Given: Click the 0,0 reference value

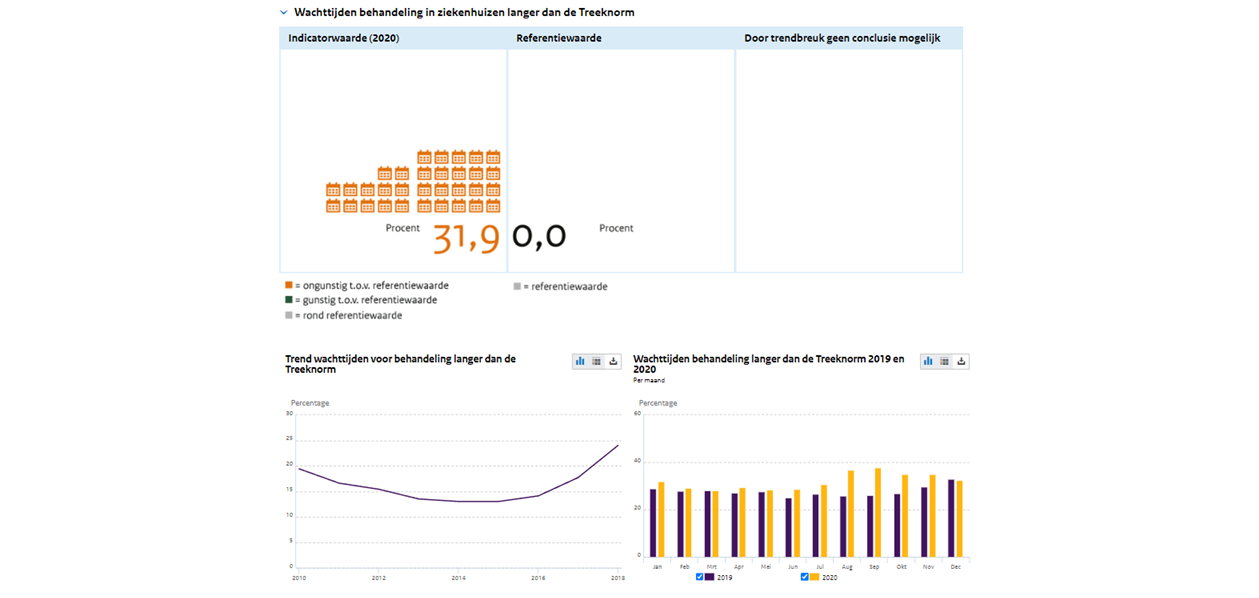Looking at the screenshot, I should 539,236.
